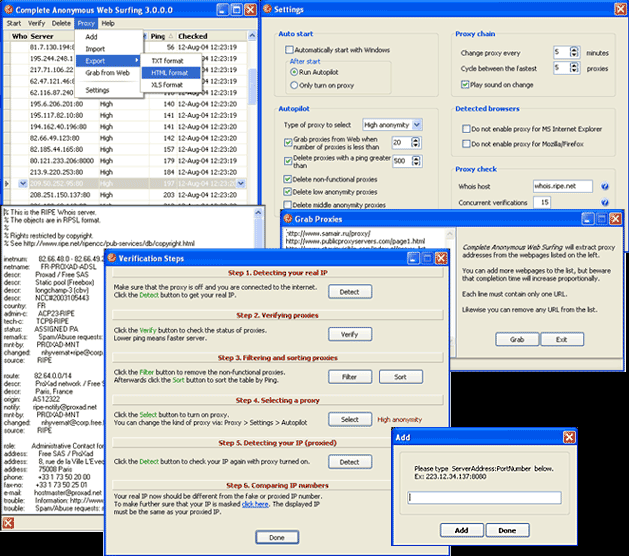
Task: Choose Add from the Proxy menu
Action: tap(91, 37)
